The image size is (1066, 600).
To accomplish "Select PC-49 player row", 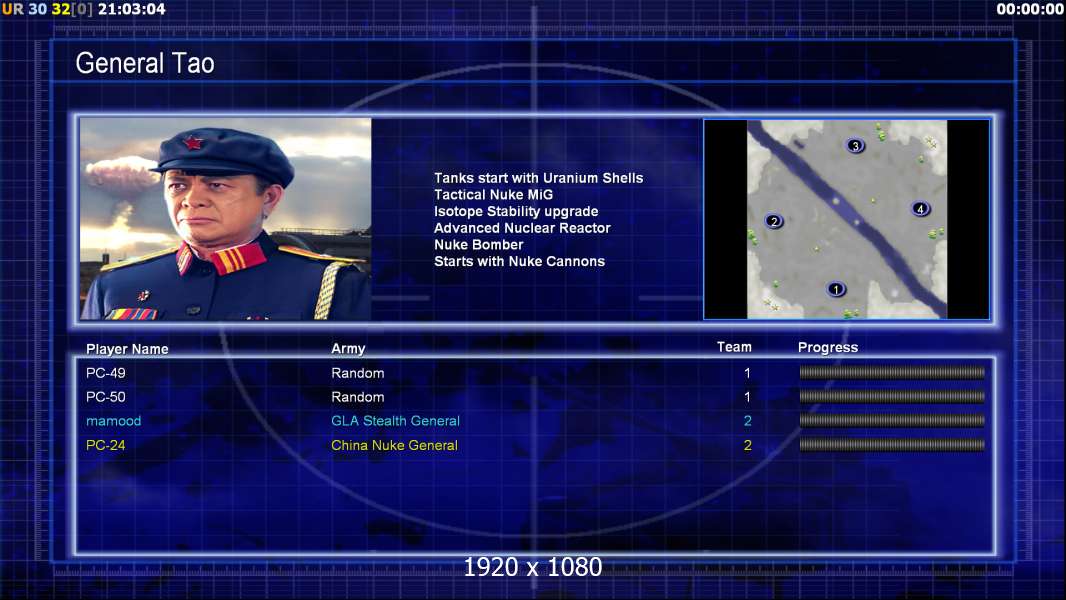I will [535, 372].
